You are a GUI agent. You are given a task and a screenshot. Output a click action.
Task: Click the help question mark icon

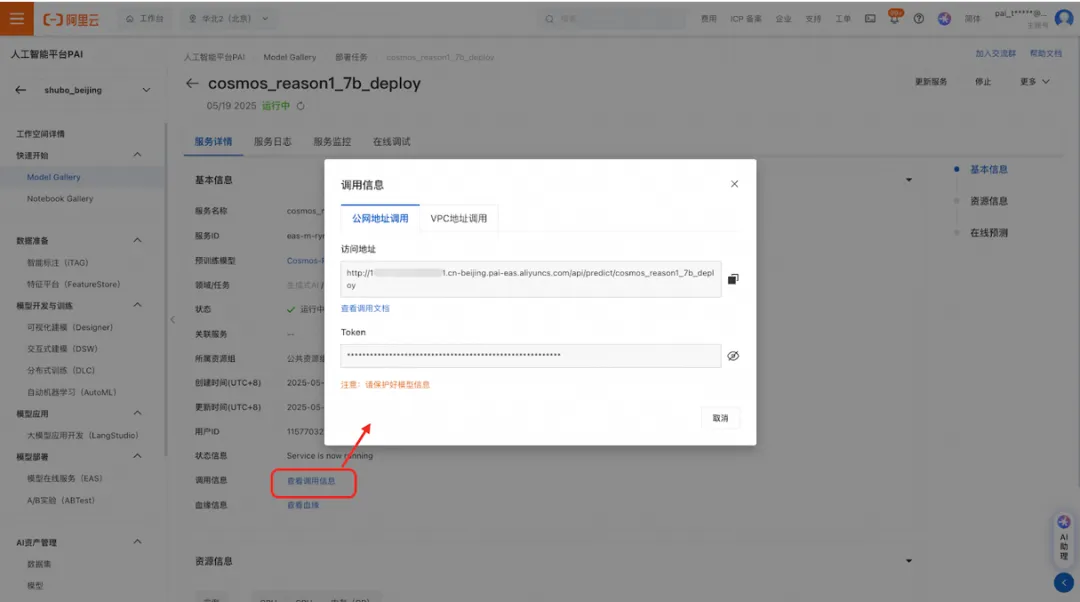click(917, 17)
